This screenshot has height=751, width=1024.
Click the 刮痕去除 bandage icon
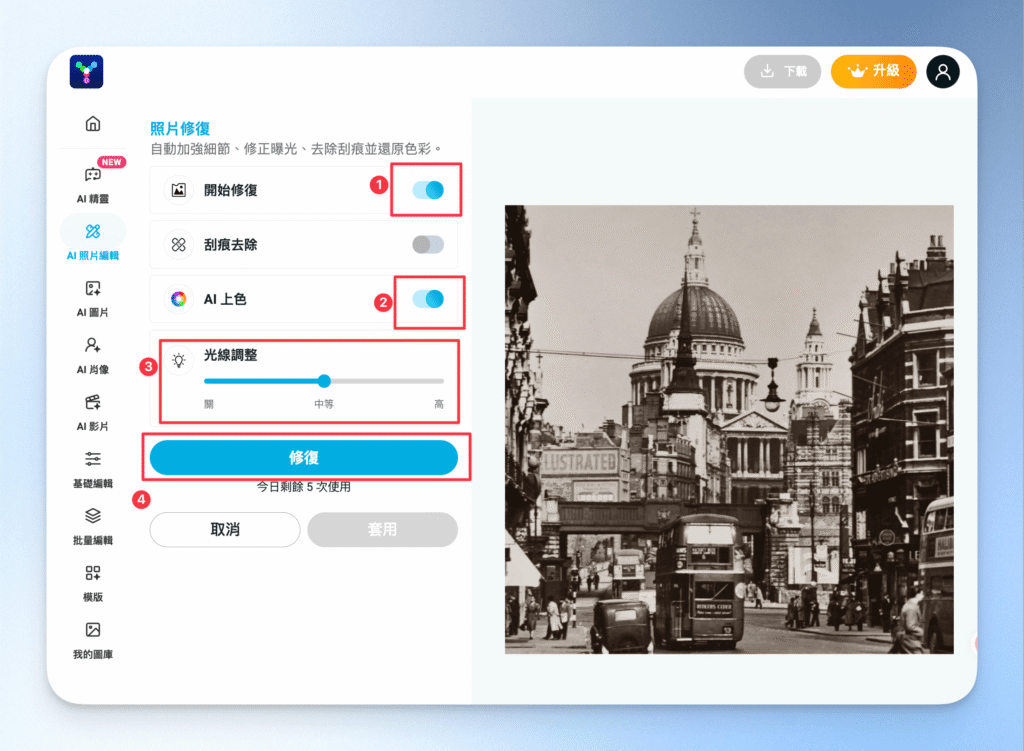coord(178,245)
